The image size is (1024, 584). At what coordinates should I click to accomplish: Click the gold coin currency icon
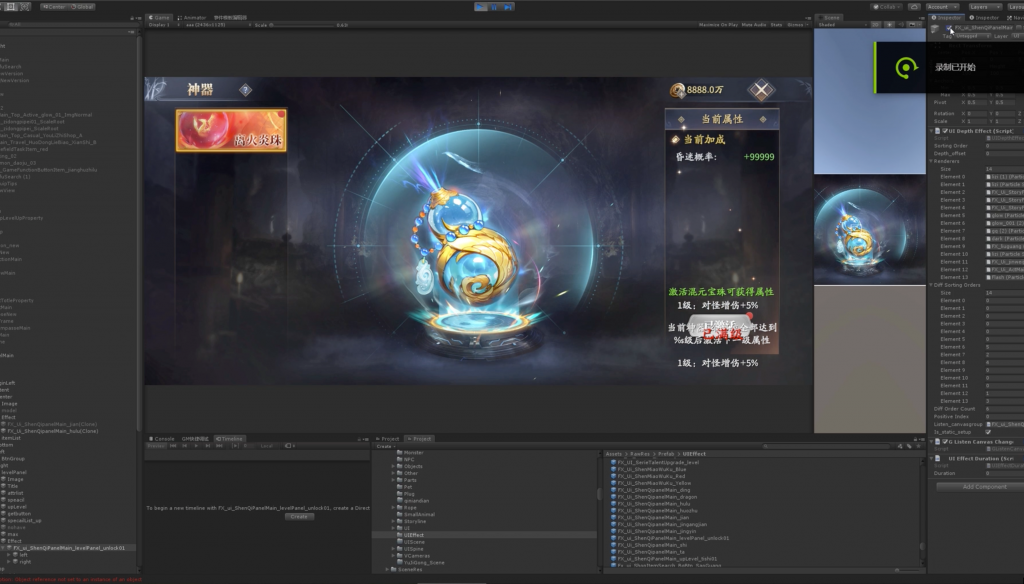click(677, 90)
